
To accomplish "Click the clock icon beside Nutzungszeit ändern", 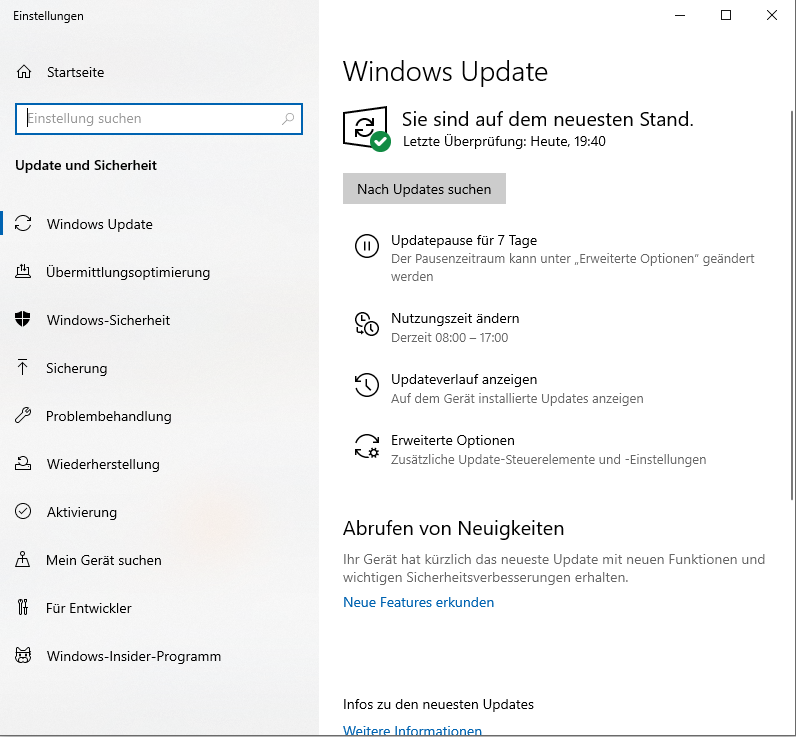I will pos(367,324).
